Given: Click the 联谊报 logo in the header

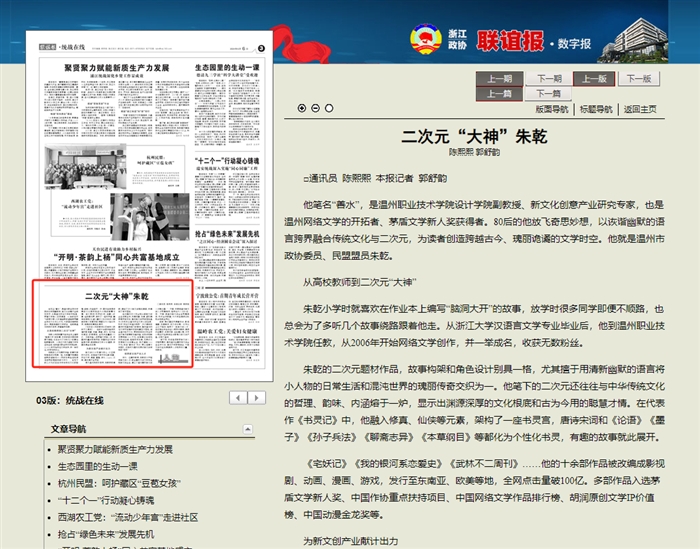Looking at the screenshot, I should pos(510,41).
